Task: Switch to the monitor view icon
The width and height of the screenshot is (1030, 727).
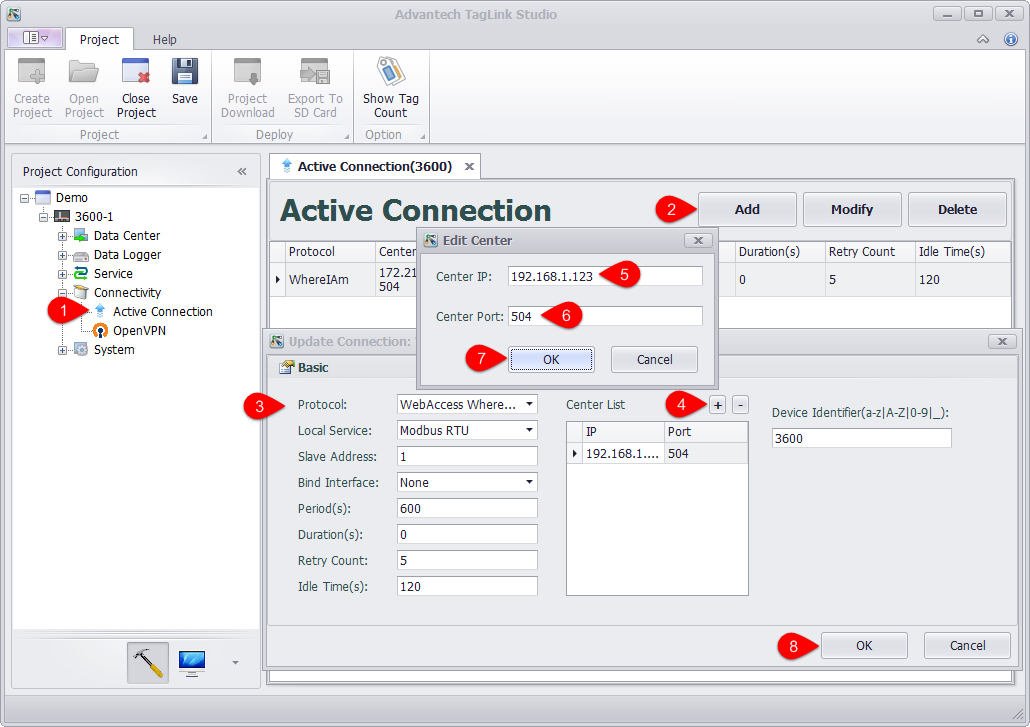Action: (192, 662)
